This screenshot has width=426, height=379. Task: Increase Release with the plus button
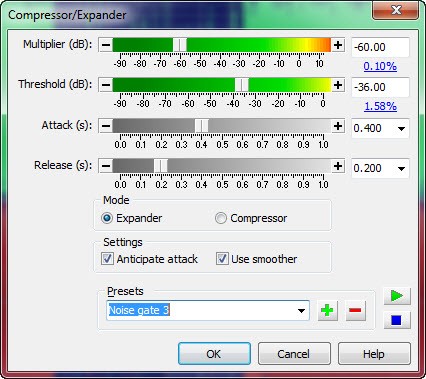[x=338, y=166]
